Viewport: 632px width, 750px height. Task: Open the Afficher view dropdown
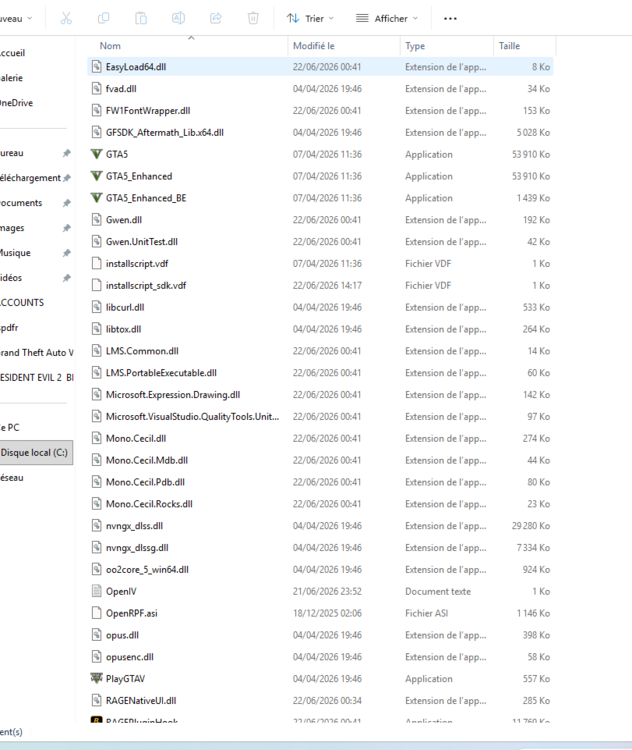point(387,18)
